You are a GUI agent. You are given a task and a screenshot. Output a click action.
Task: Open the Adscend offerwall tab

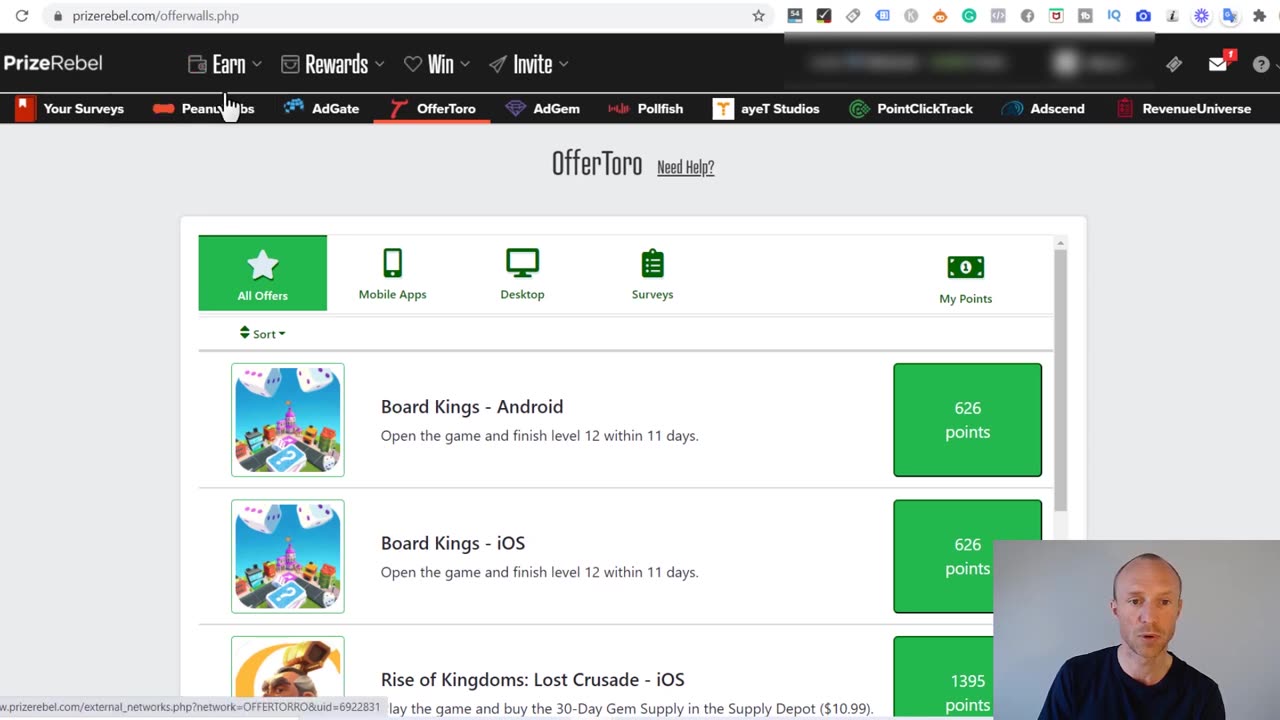[x=1043, y=109]
